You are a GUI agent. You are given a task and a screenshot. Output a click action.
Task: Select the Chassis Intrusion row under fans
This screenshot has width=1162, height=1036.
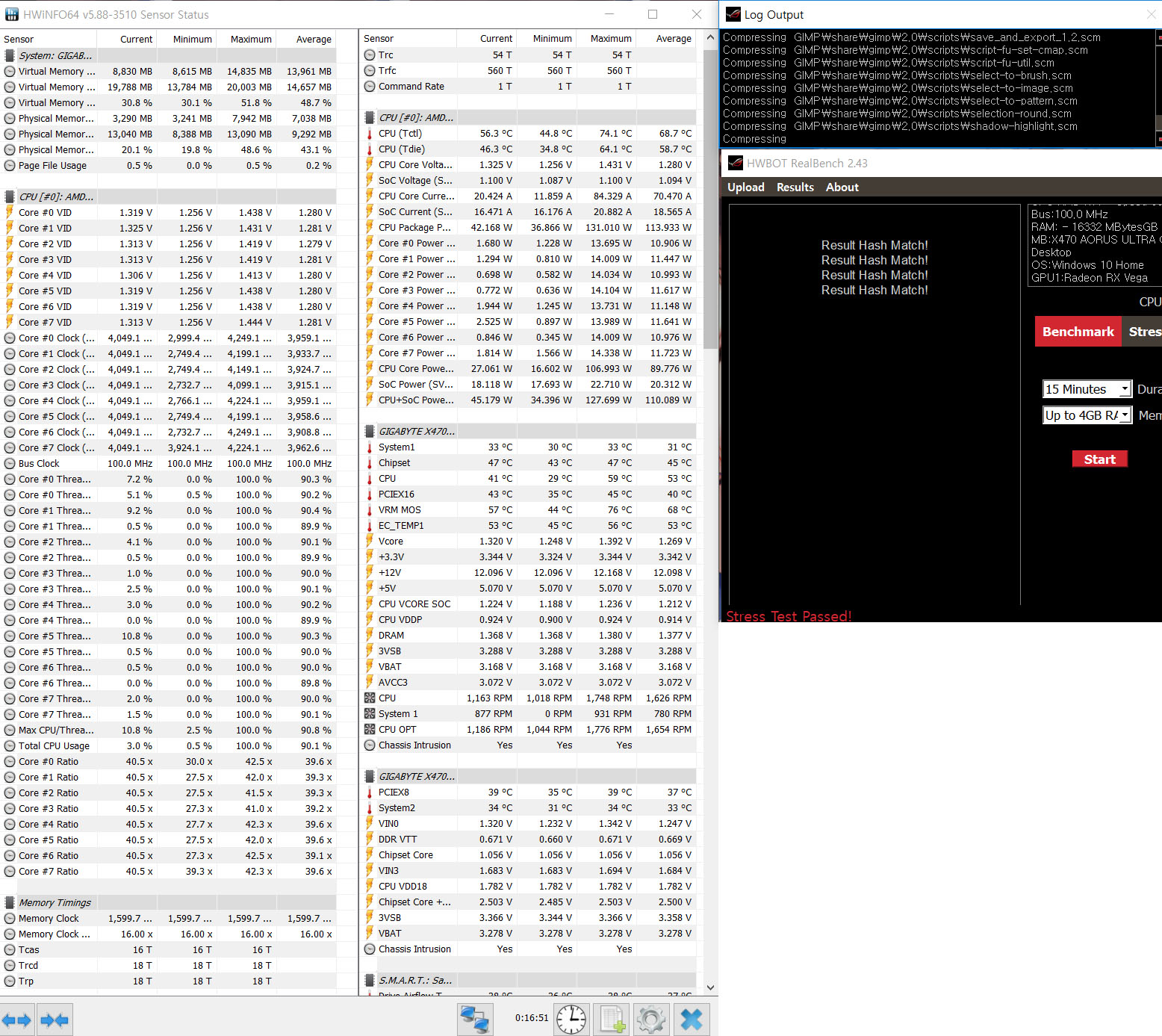click(x=529, y=745)
